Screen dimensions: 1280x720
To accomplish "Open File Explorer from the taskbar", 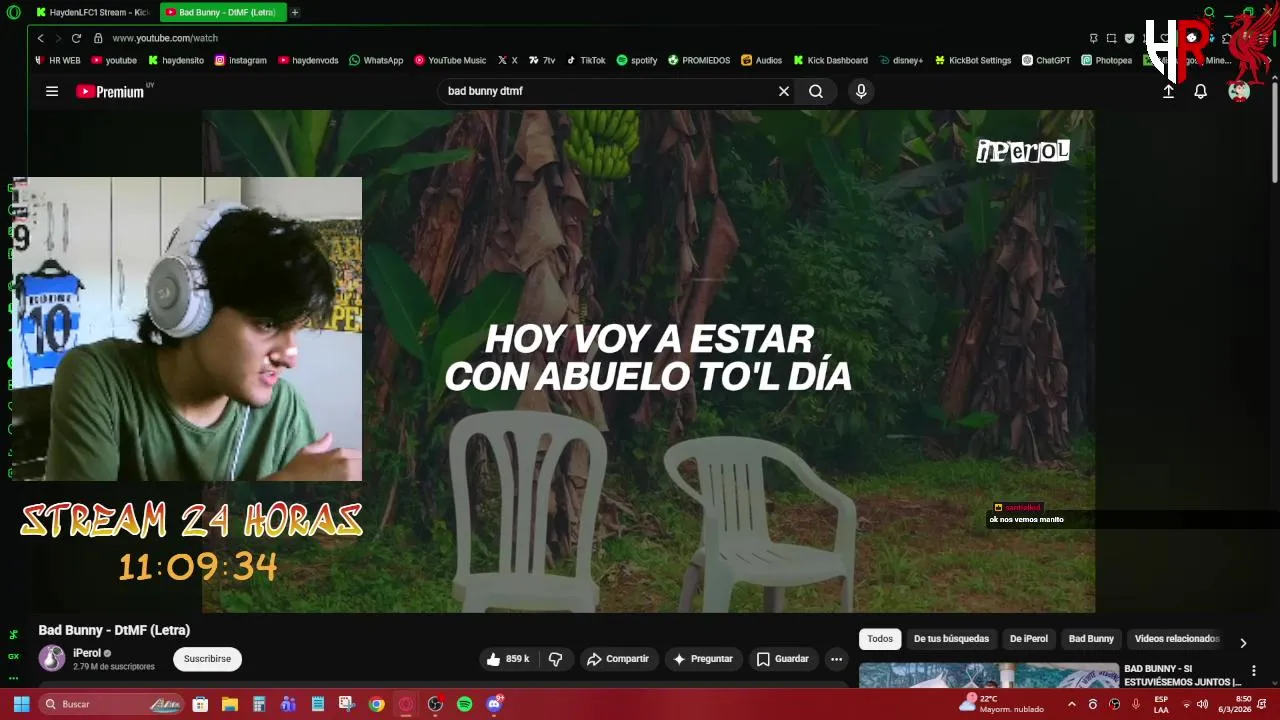I will 229,704.
